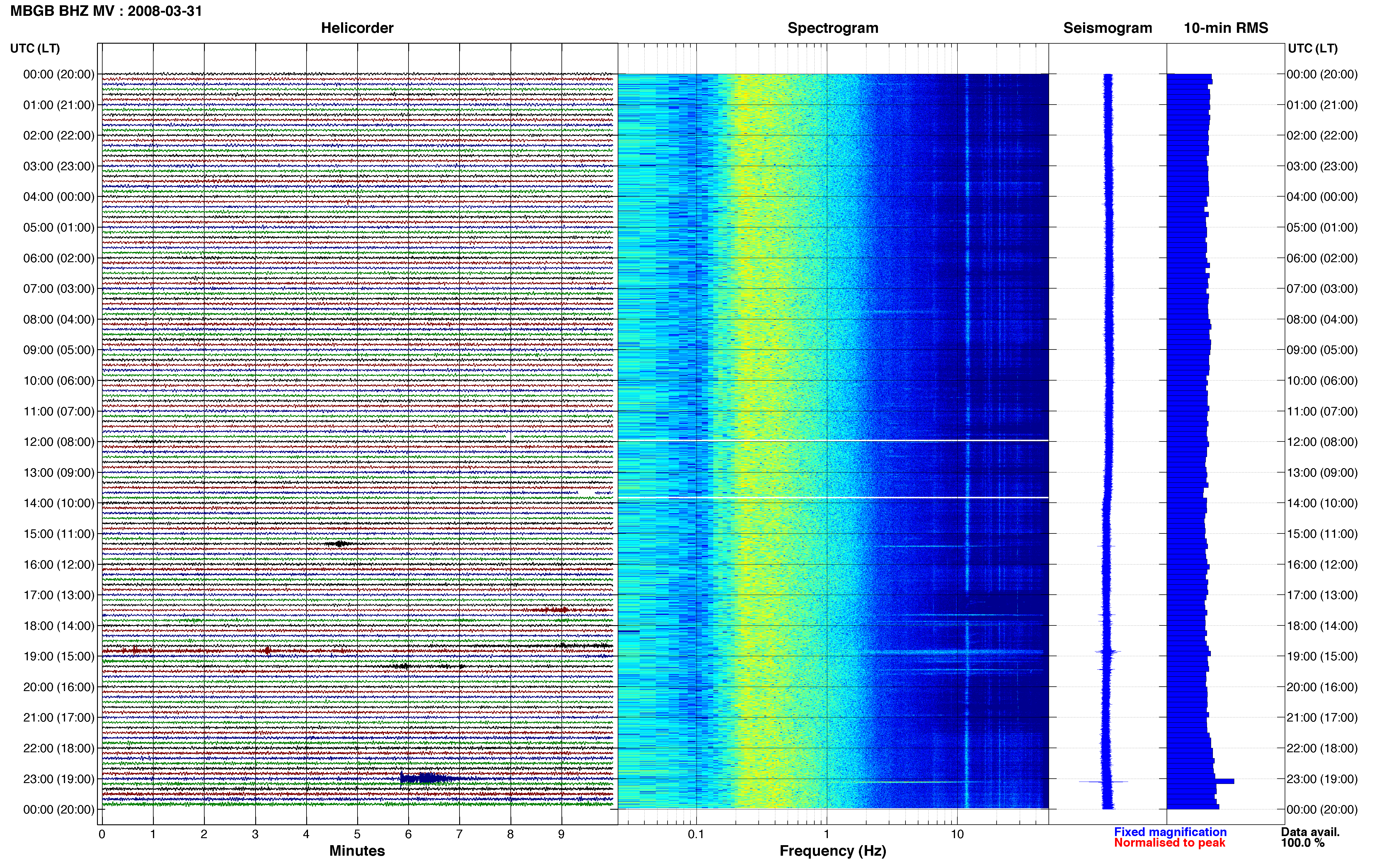This screenshot has height=868, width=1389.
Task: Click '14:00 (10:00)' tick beside the Helicorder
Action: pos(59,504)
